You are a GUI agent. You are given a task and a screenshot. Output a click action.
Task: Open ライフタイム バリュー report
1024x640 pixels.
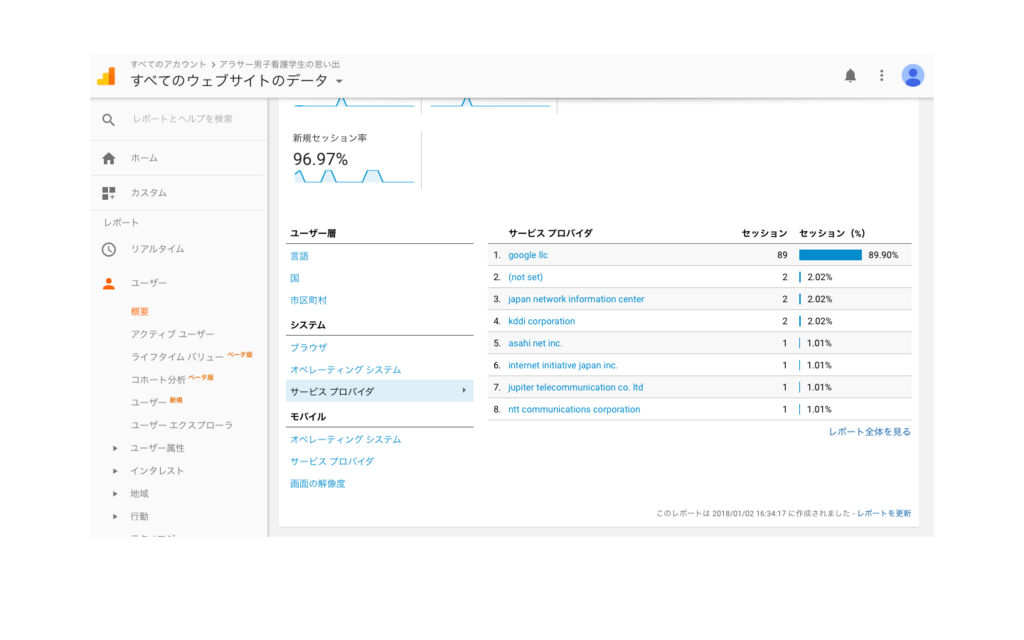[177, 357]
